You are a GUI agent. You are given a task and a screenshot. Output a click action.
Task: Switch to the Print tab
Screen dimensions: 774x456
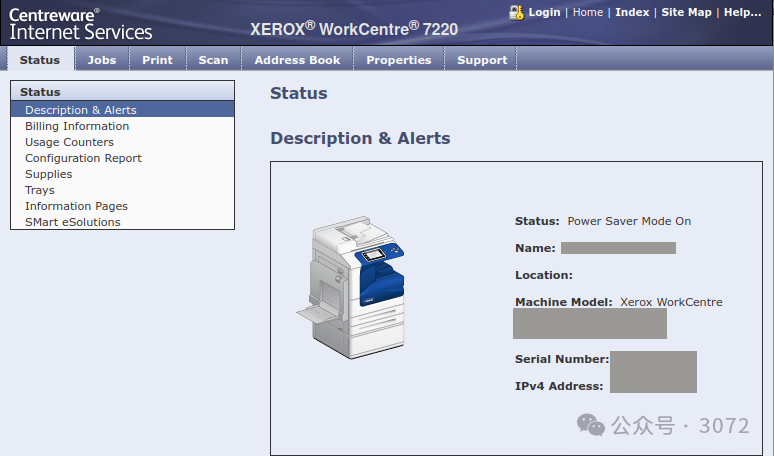click(x=157, y=60)
